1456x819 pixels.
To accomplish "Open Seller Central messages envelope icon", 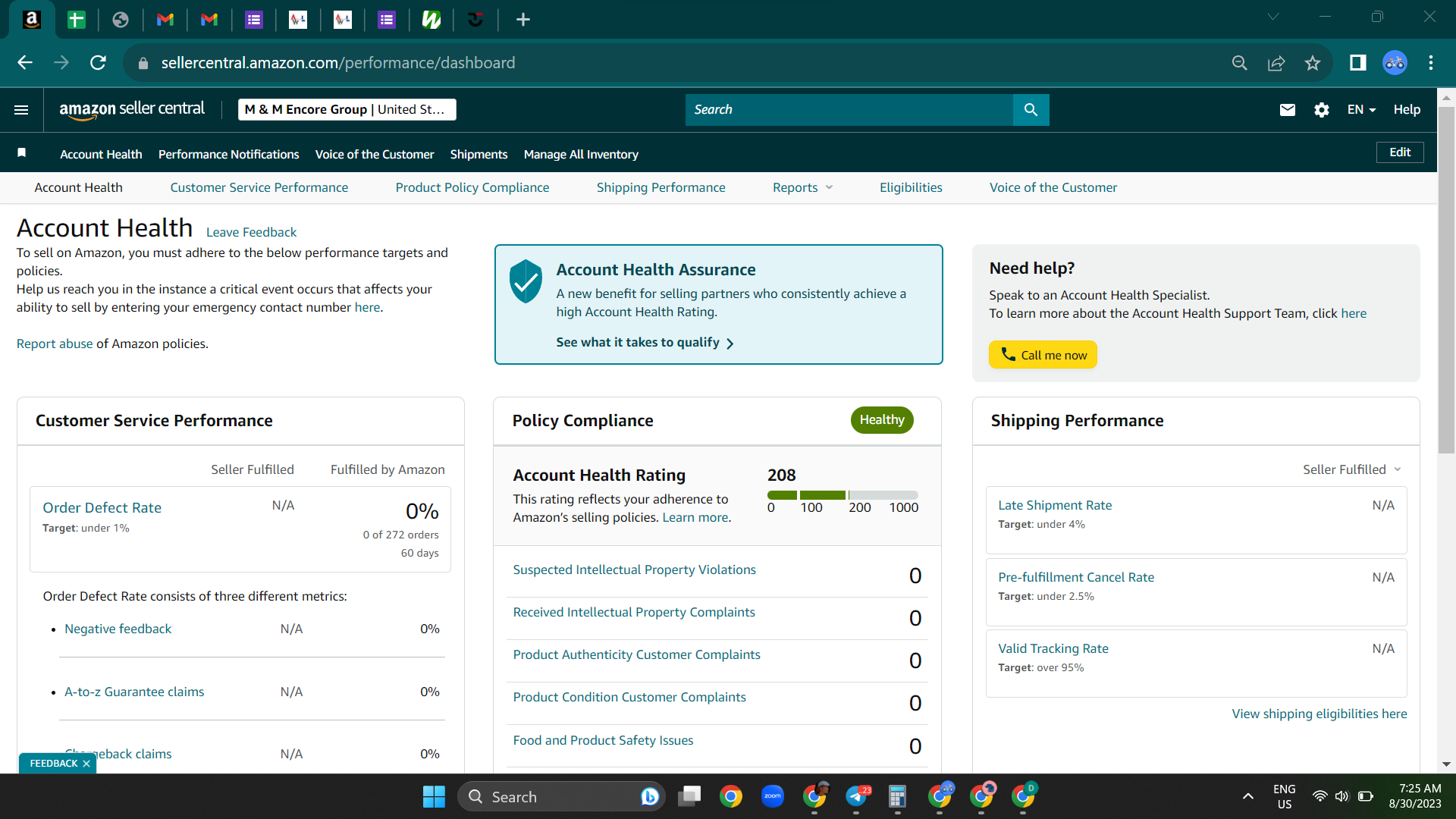I will pos(1287,110).
